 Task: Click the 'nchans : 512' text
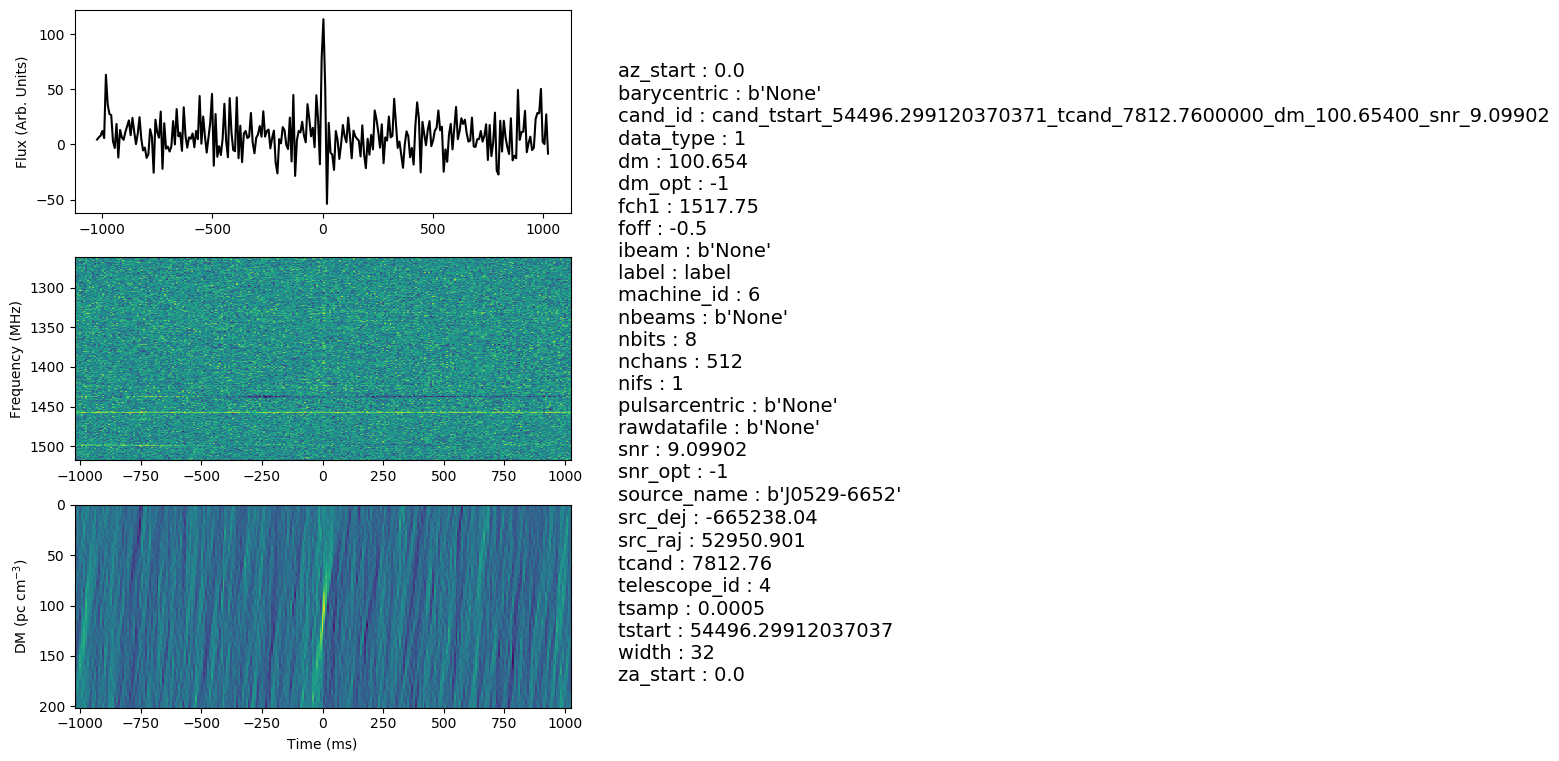pyautogui.click(x=680, y=361)
